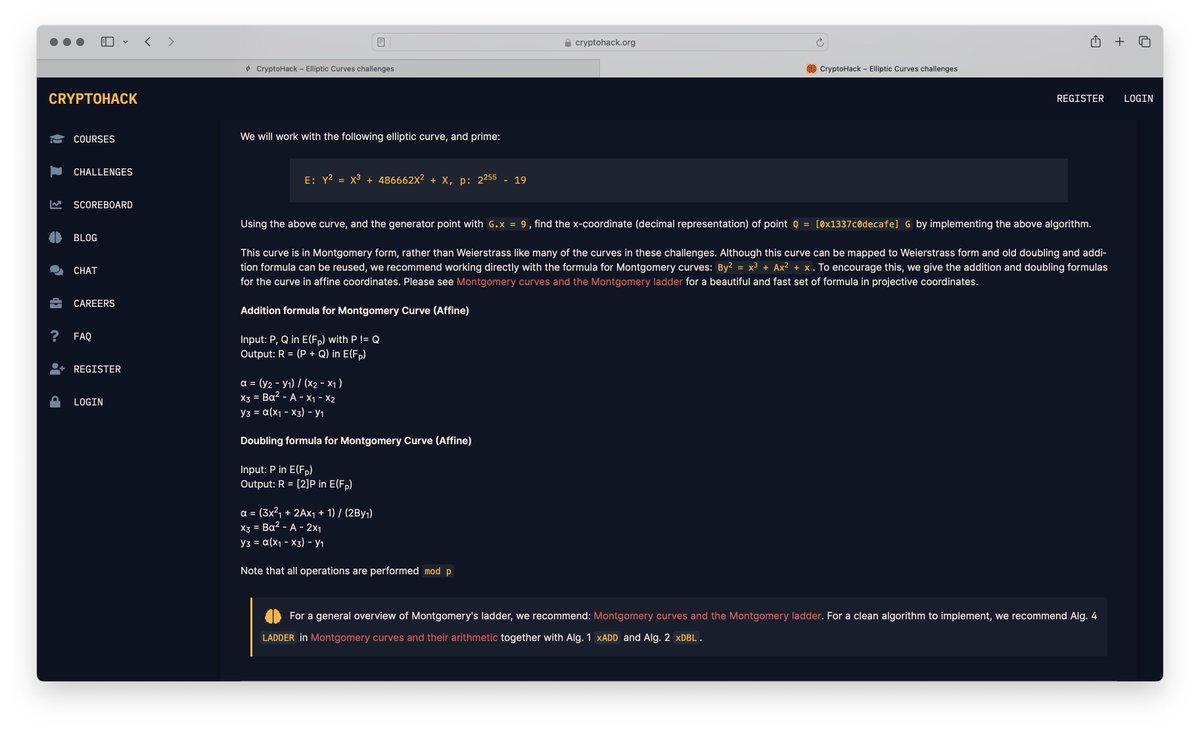Select the Courses icon in the sidebar
1200x730 pixels.
[x=58, y=139]
